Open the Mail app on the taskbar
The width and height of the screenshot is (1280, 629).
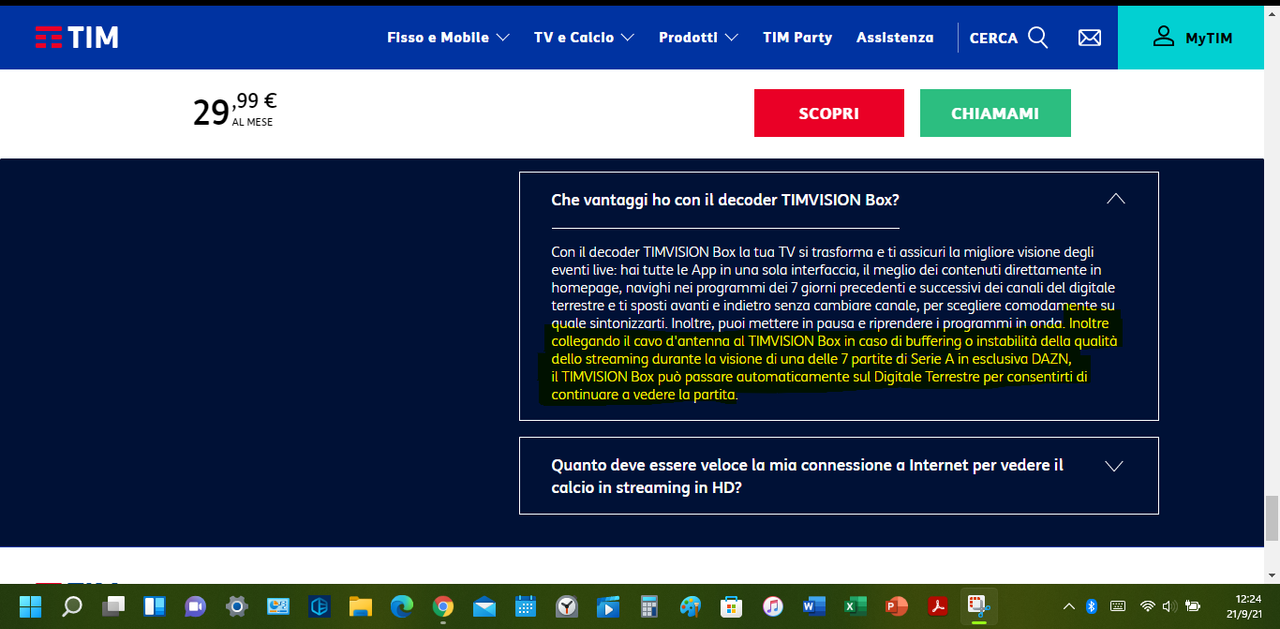click(x=484, y=606)
